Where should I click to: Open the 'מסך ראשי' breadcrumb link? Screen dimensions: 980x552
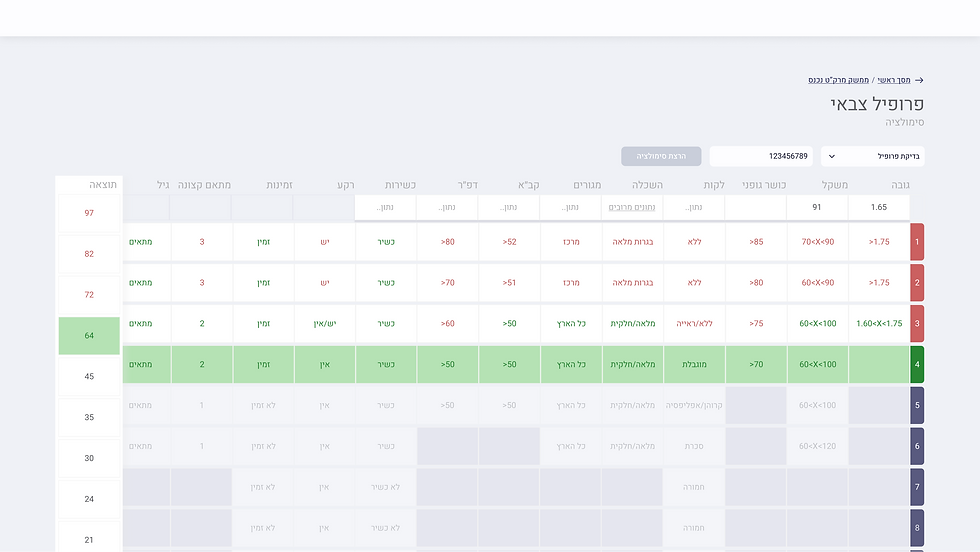coord(894,80)
